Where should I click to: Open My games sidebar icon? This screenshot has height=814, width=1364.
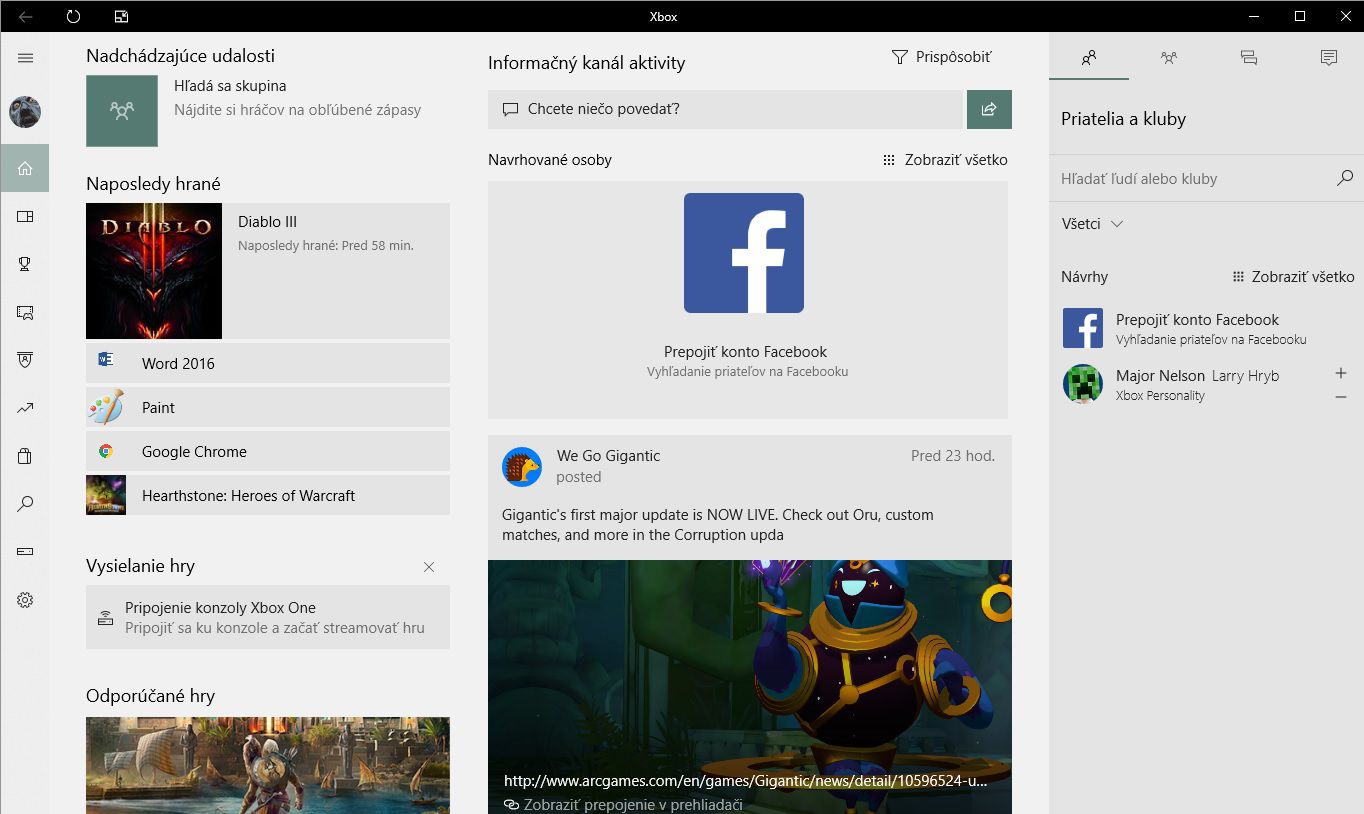click(x=25, y=216)
